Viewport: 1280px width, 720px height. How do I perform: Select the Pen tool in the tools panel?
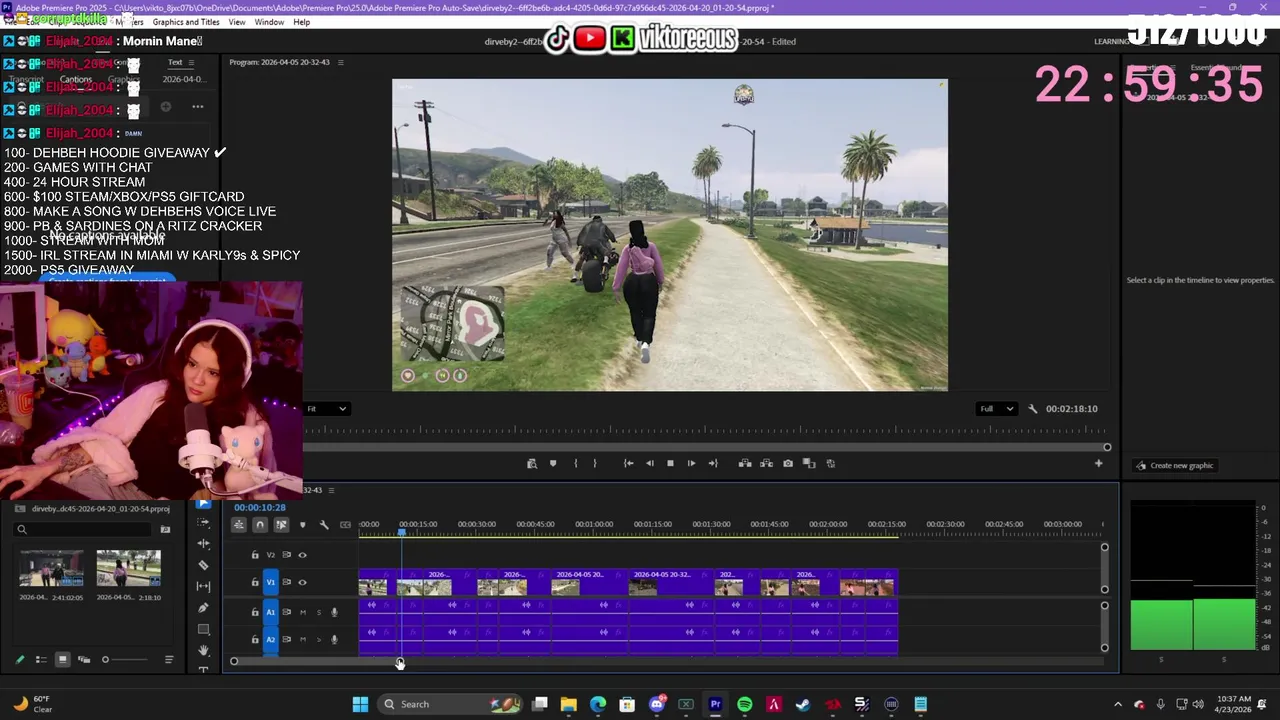click(x=203, y=607)
